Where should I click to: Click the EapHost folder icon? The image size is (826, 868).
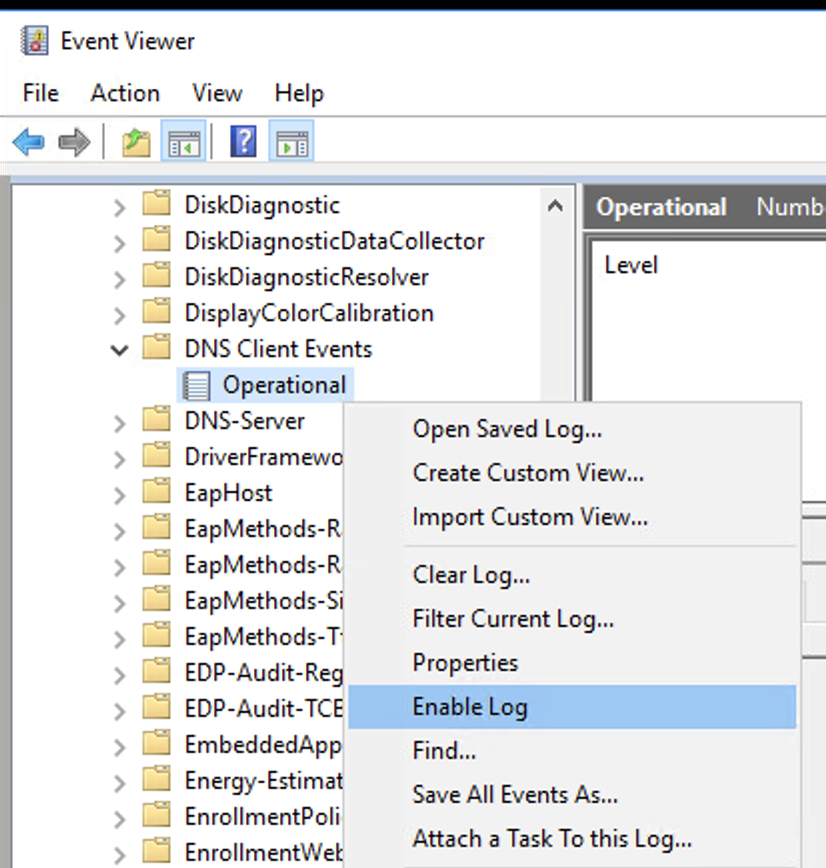click(x=156, y=492)
